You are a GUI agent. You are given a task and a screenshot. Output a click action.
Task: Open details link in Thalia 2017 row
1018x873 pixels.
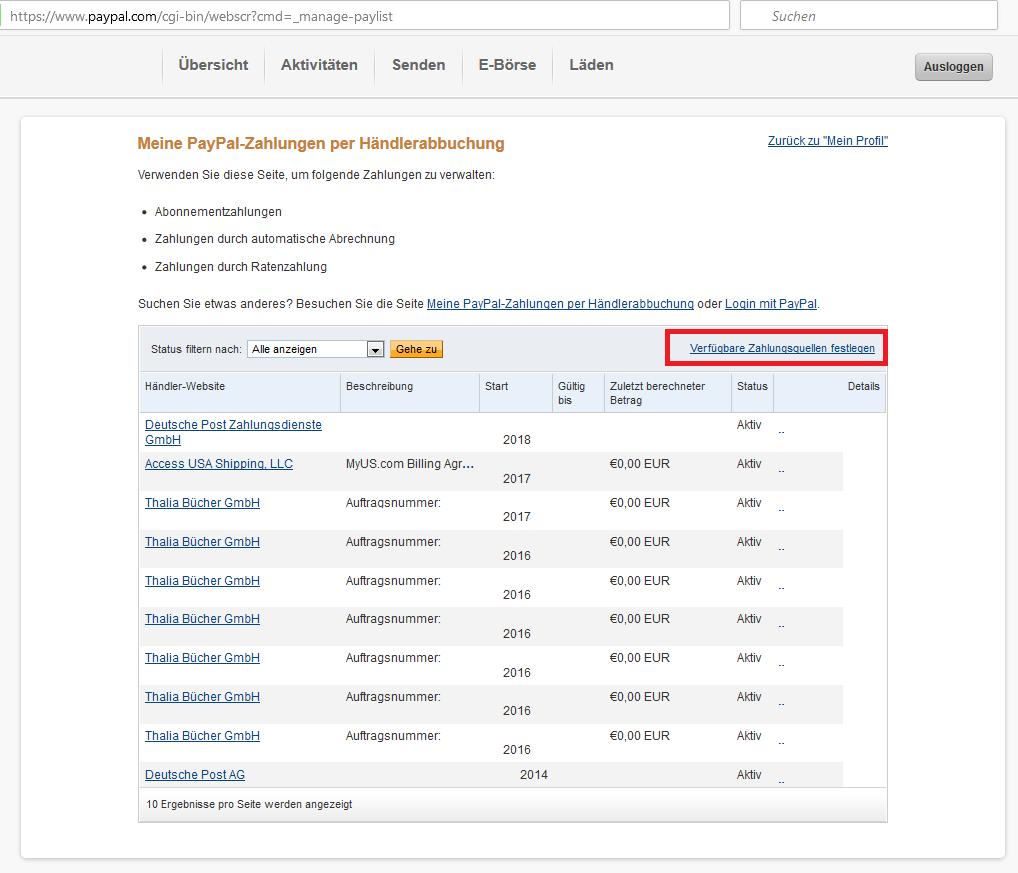click(781, 510)
